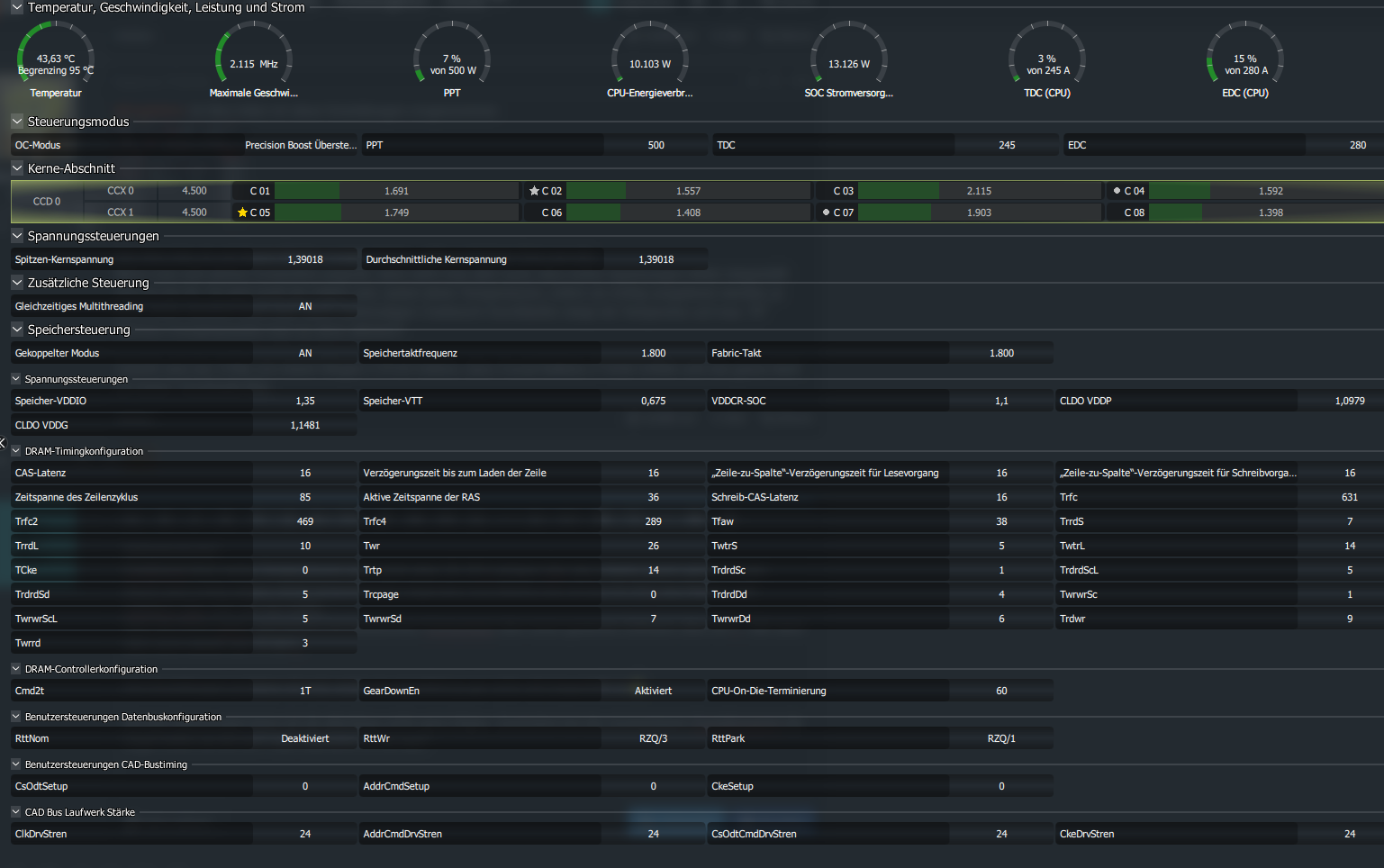Viewport: 1384px width, 868px height.
Task: Collapse the Speichersteuerung section
Action: coord(17,330)
